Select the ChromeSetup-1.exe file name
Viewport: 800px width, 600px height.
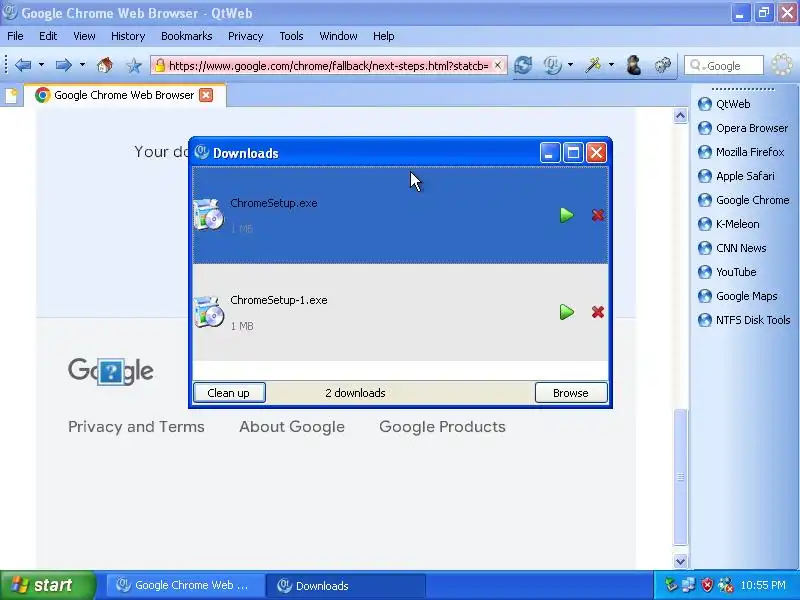coord(279,300)
